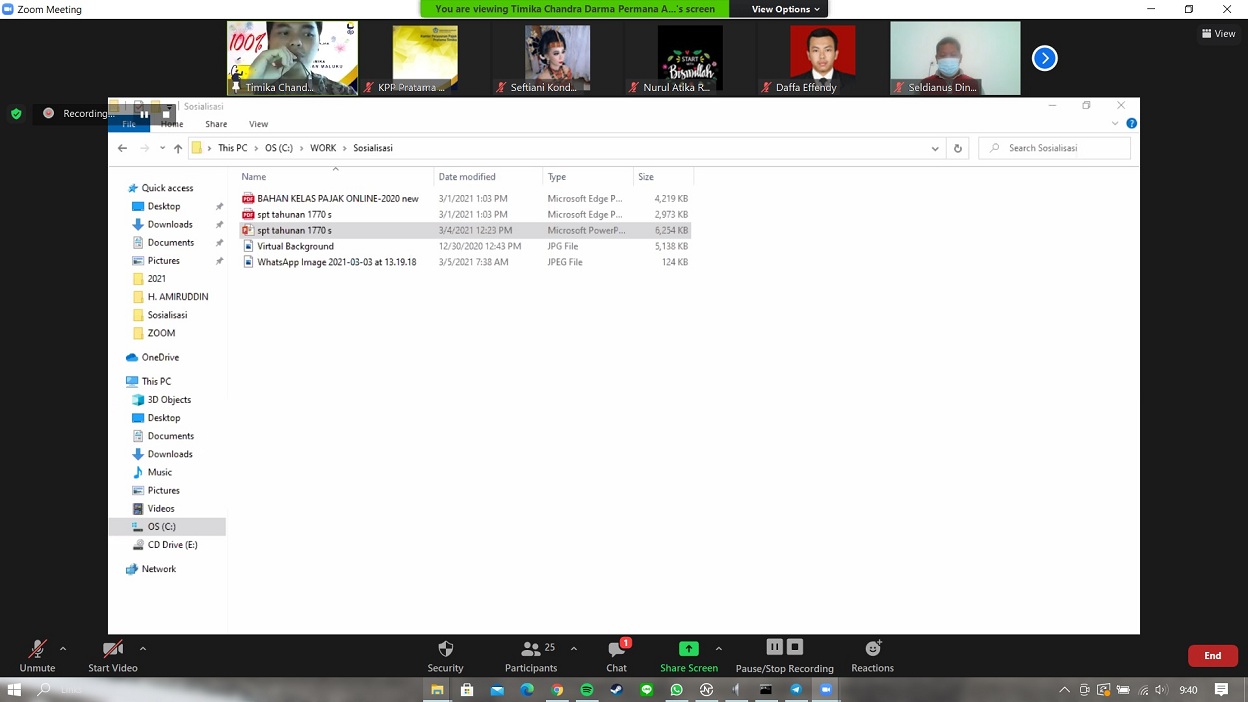Open the Share tab in Explorer
The height and width of the screenshot is (702, 1248).
tap(216, 124)
